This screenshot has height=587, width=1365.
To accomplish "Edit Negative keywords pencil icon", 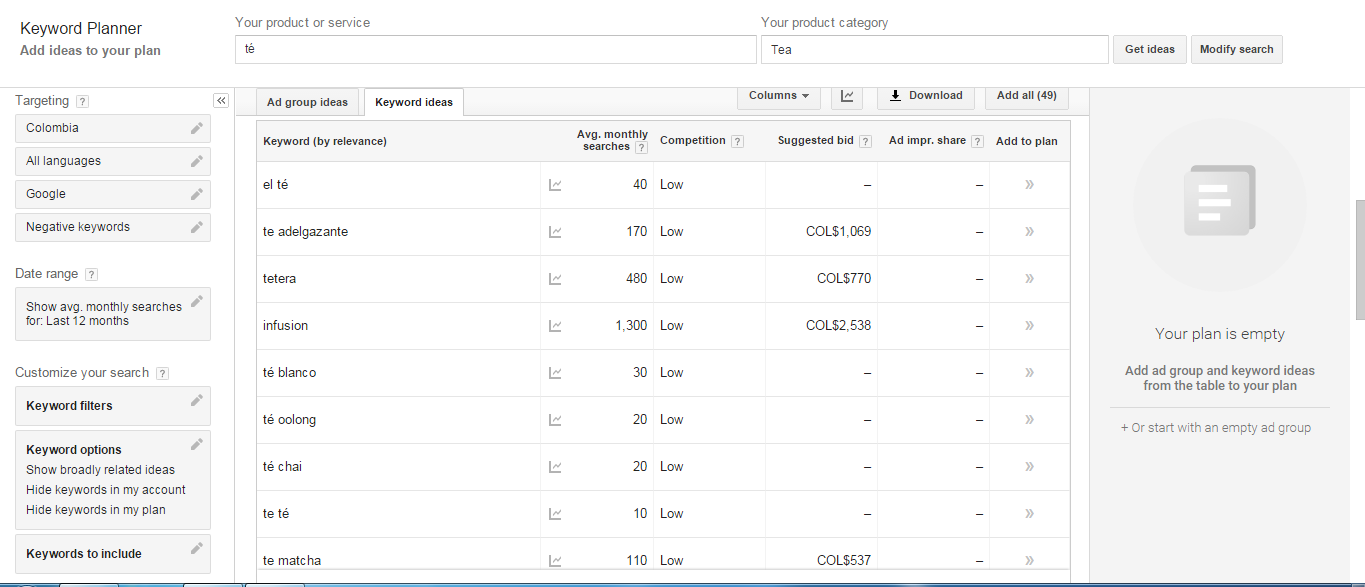I will click(197, 227).
